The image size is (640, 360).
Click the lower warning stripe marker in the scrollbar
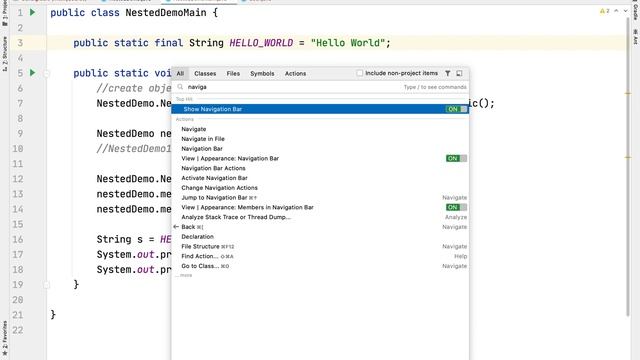pos(628,157)
